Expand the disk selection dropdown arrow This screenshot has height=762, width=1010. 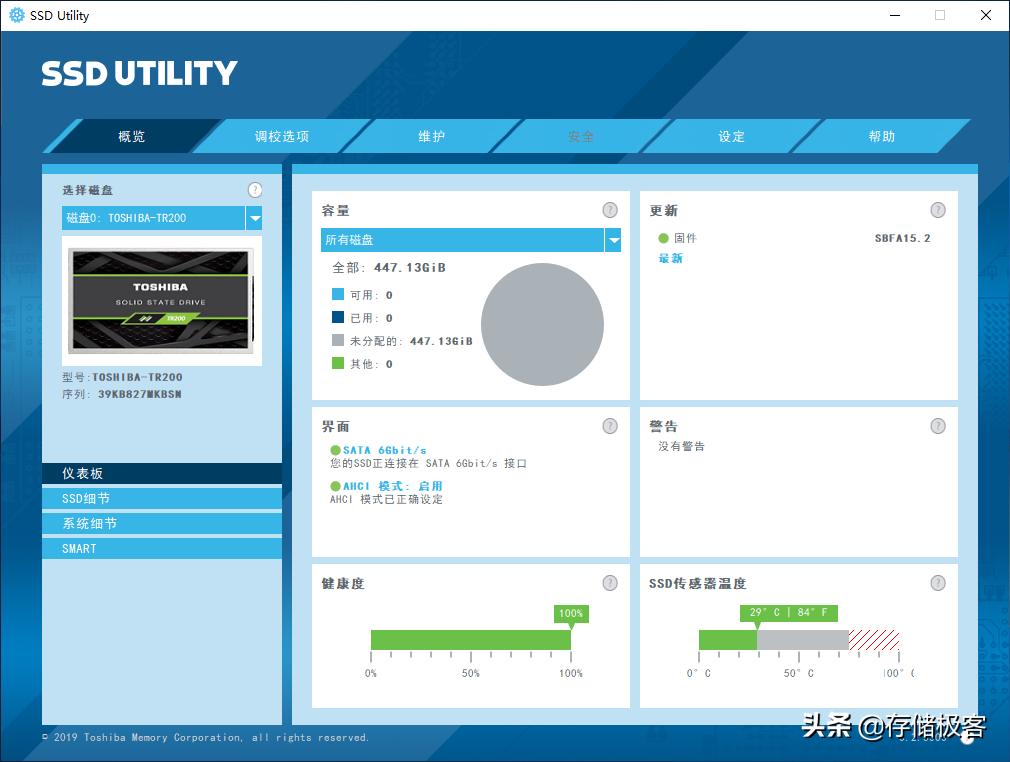[253, 217]
